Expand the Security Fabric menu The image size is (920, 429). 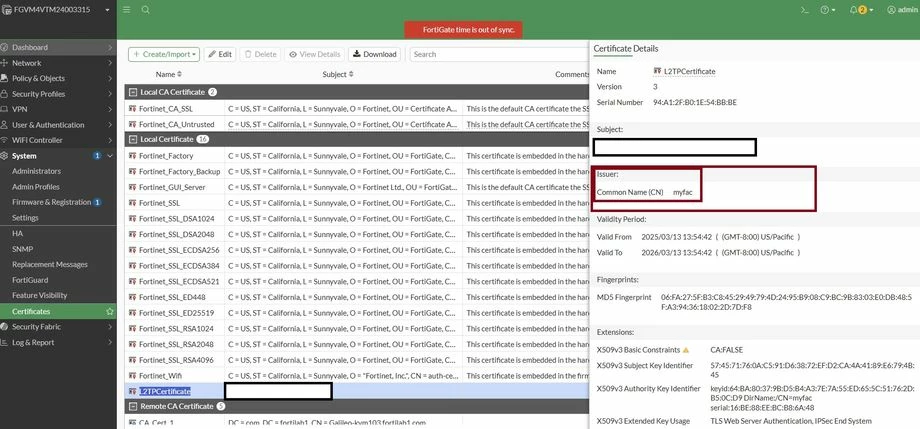tap(58, 327)
